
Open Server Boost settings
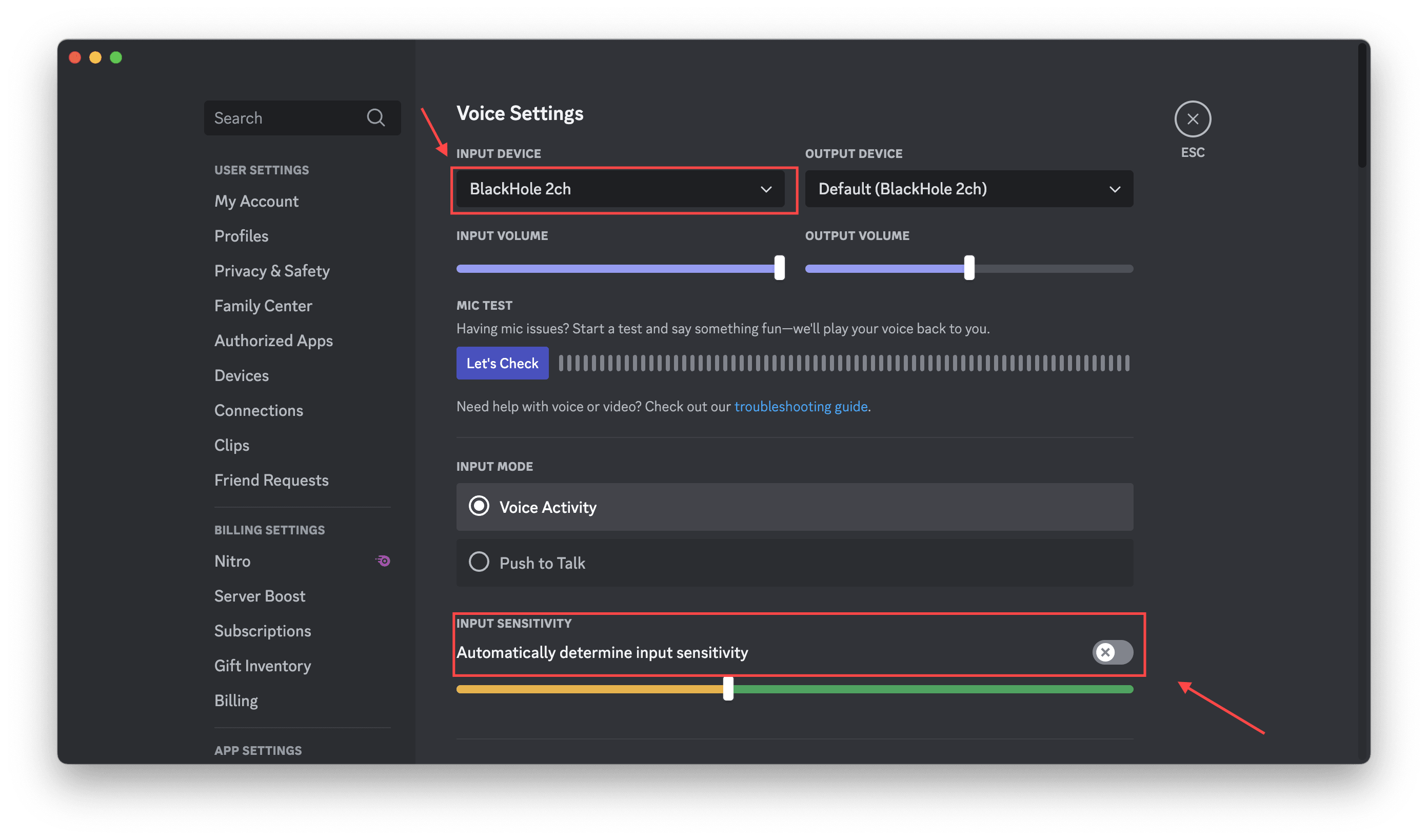[260, 595]
